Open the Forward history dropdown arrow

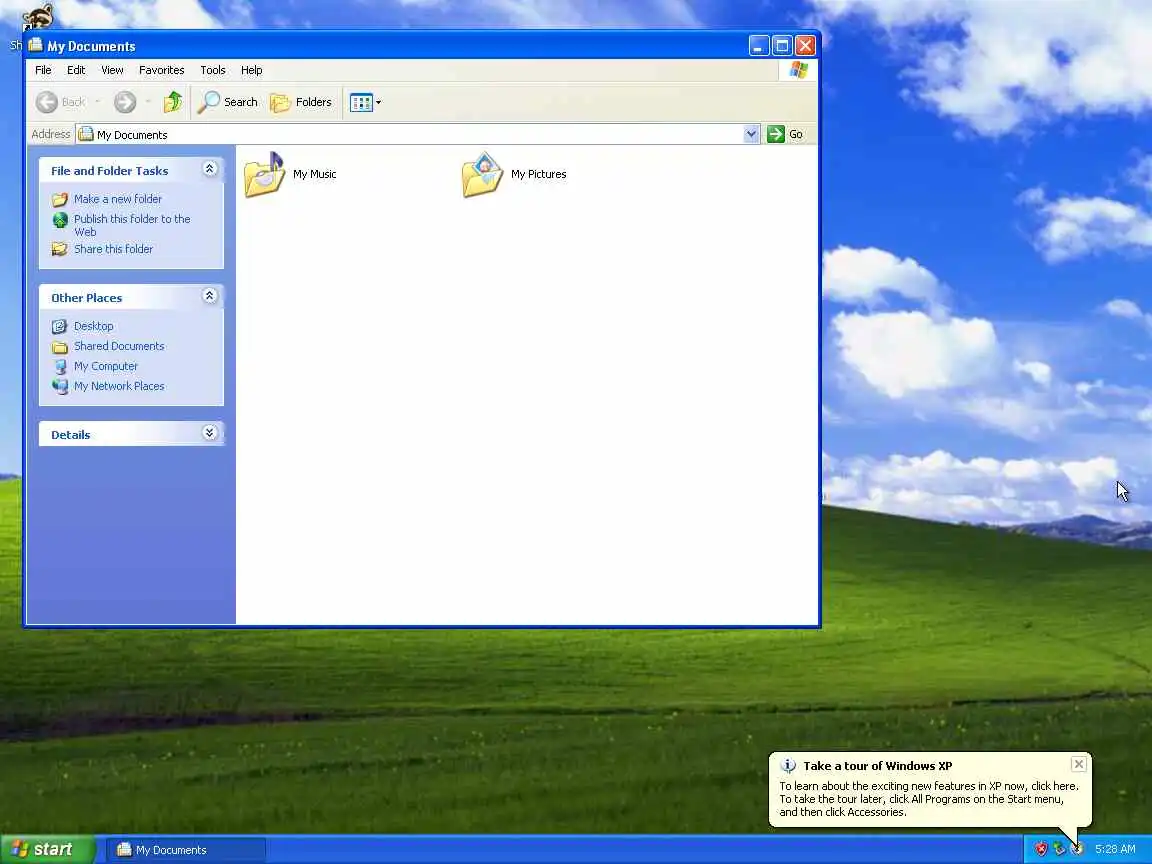[x=148, y=102]
